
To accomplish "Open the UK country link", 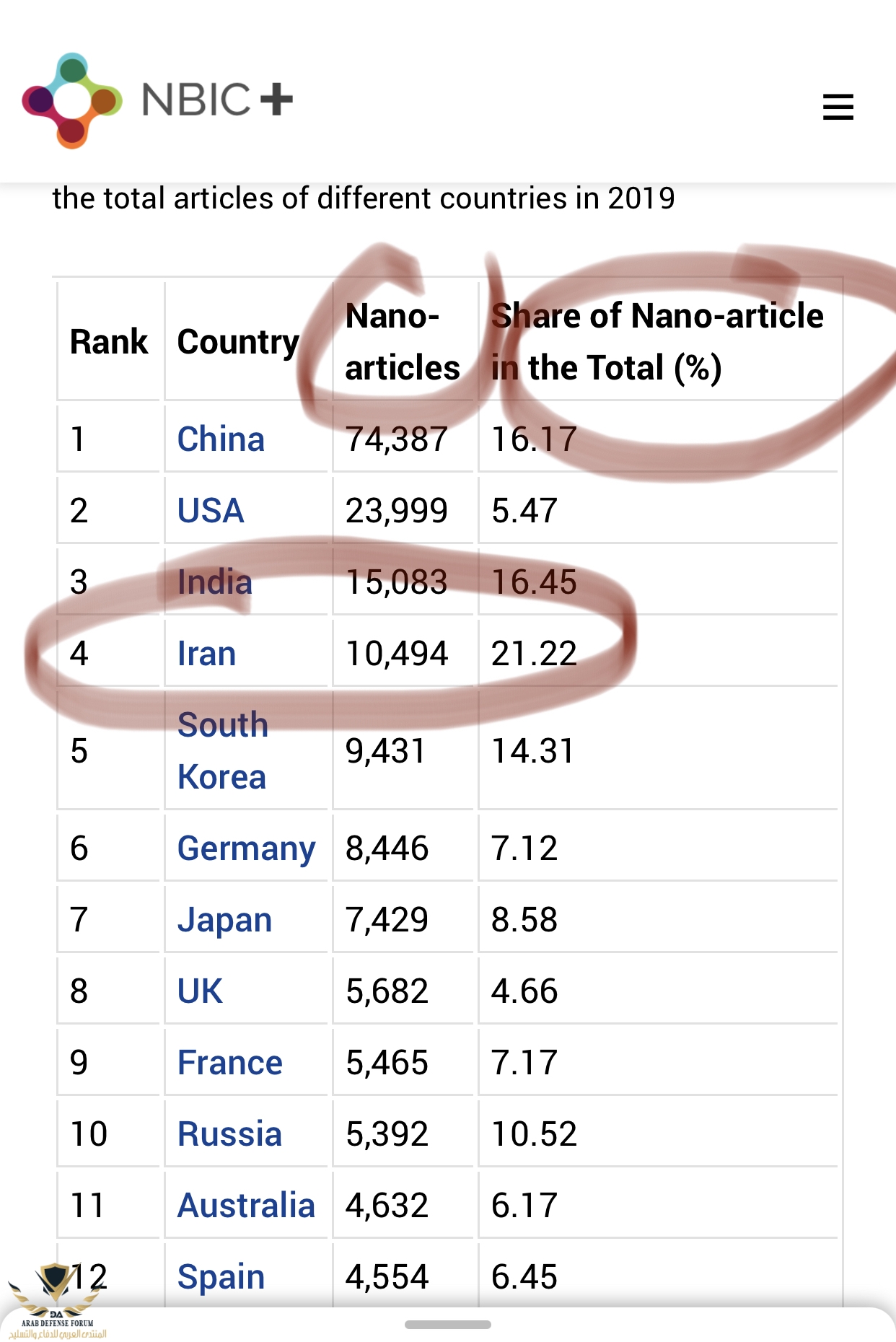I will tap(200, 991).
